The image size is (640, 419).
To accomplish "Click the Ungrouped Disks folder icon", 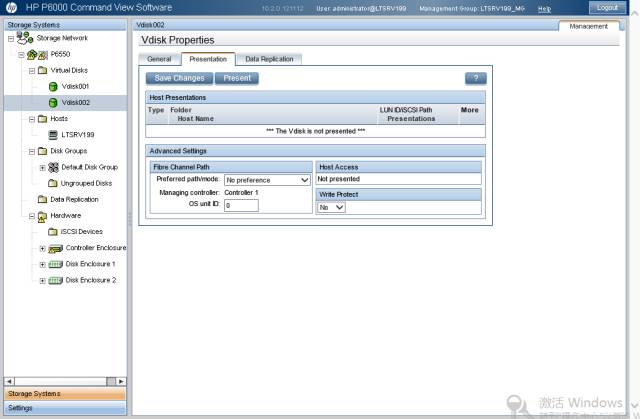I will point(53,183).
